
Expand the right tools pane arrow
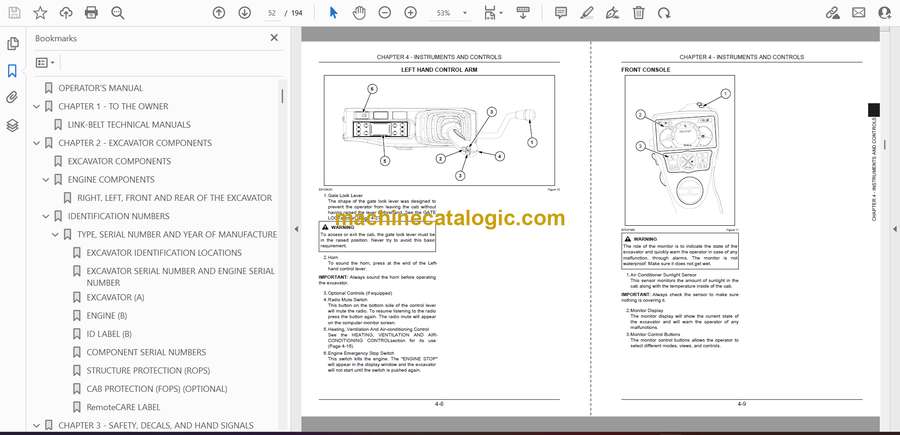(x=894, y=229)
